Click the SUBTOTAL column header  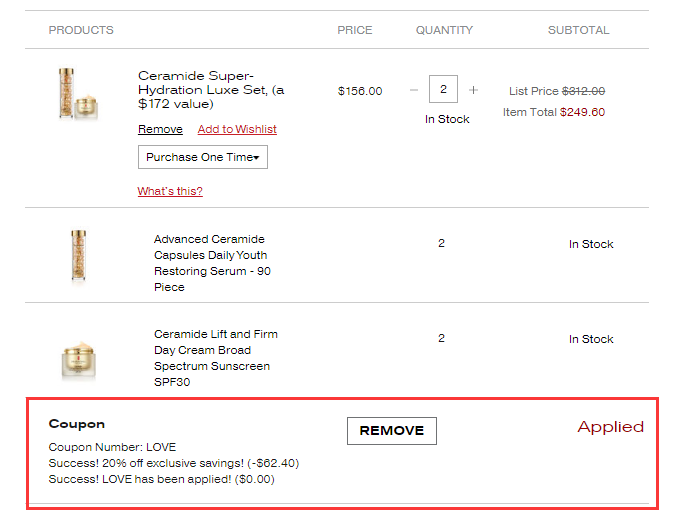point(578,30)
